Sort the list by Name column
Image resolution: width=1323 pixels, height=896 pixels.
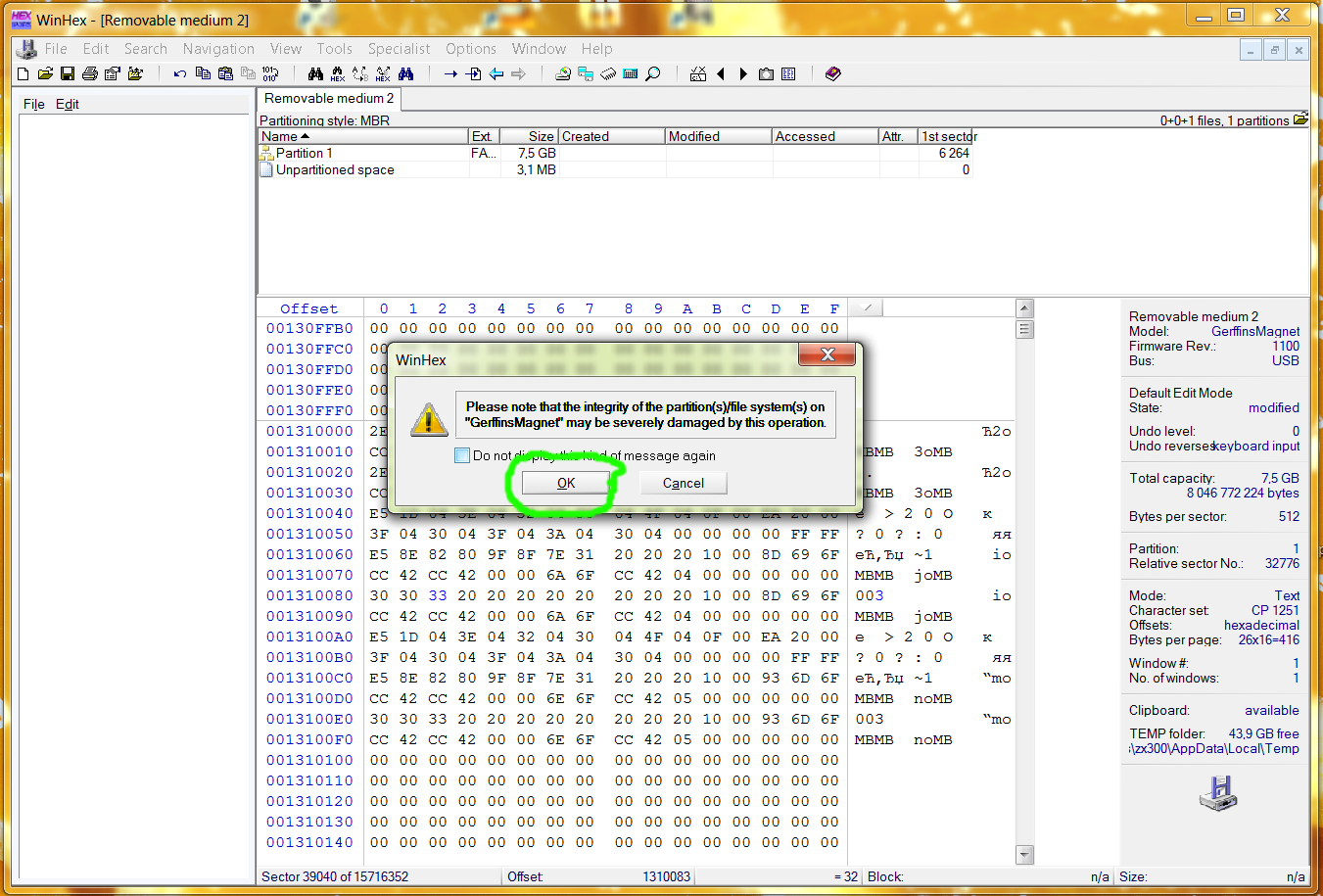pos(363,136)
